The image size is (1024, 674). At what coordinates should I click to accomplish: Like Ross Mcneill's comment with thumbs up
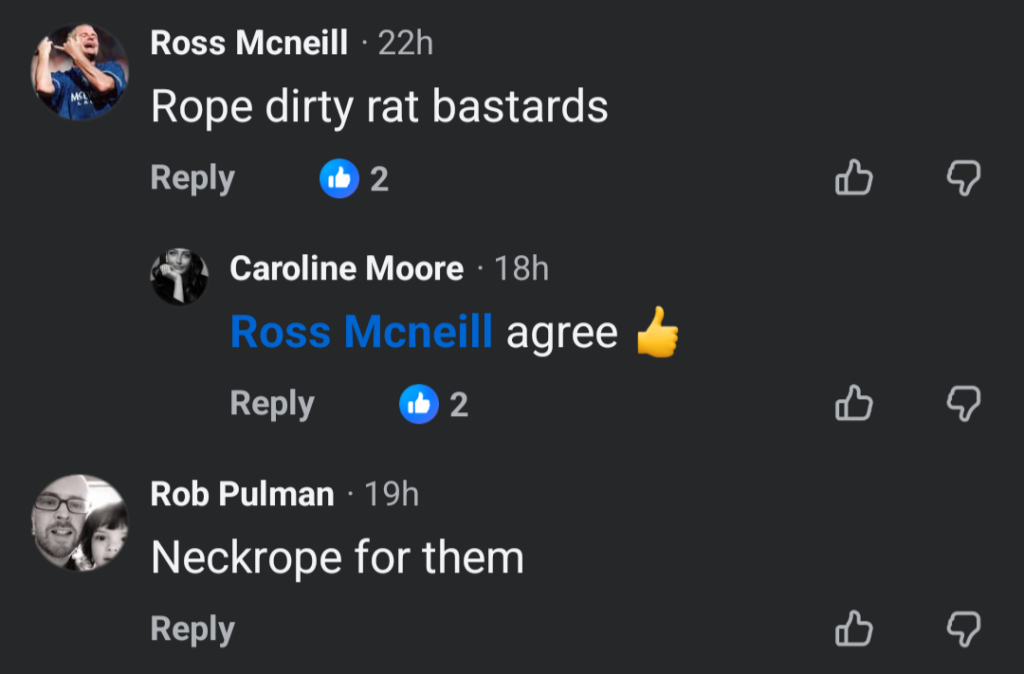coord(853,180)
